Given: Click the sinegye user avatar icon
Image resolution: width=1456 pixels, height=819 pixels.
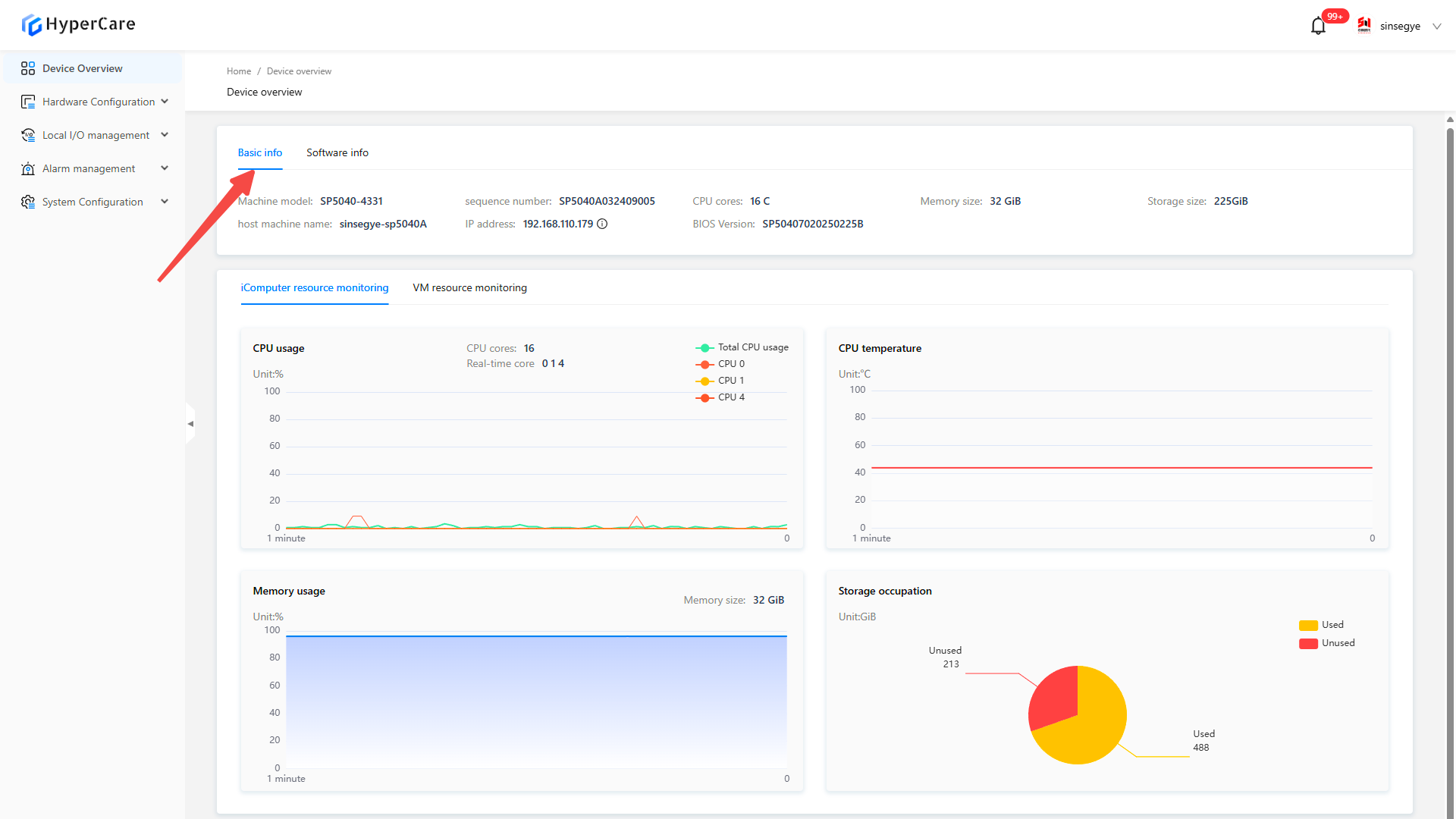Looking at the screenshot, I should (1364, 26).
